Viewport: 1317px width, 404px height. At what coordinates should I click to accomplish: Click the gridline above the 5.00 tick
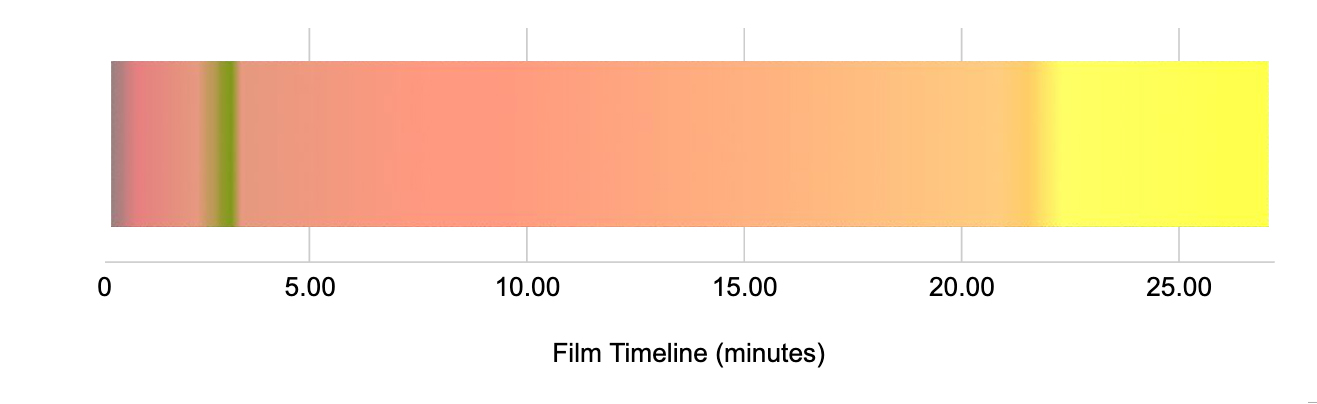(x=309, y=44)
